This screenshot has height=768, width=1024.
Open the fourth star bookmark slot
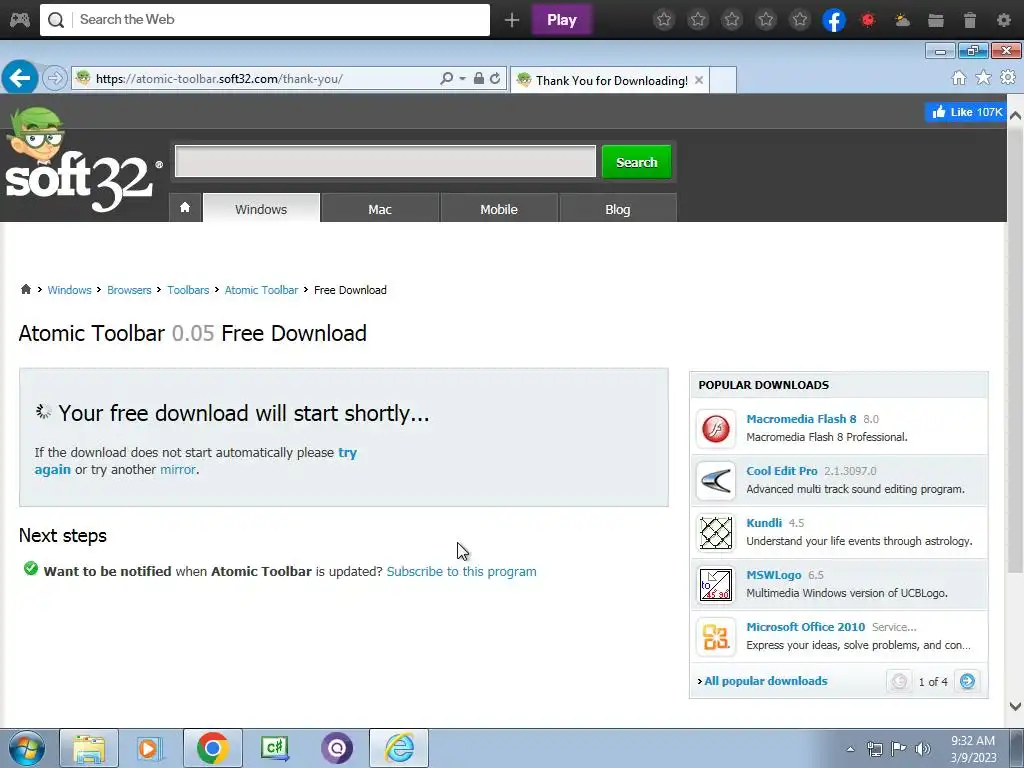(x=766, y=20)
